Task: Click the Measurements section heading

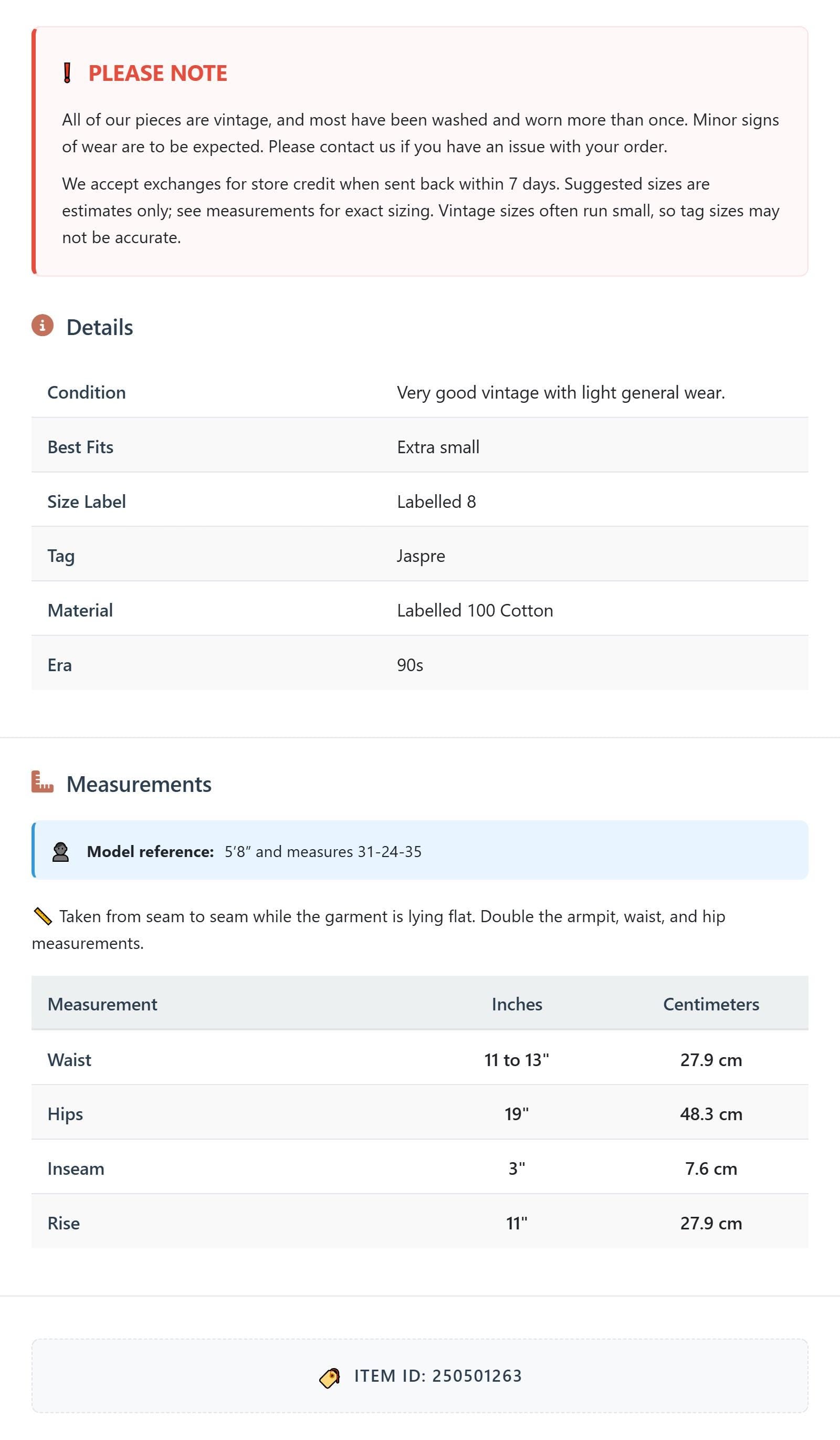Action: tap(139, 784)
